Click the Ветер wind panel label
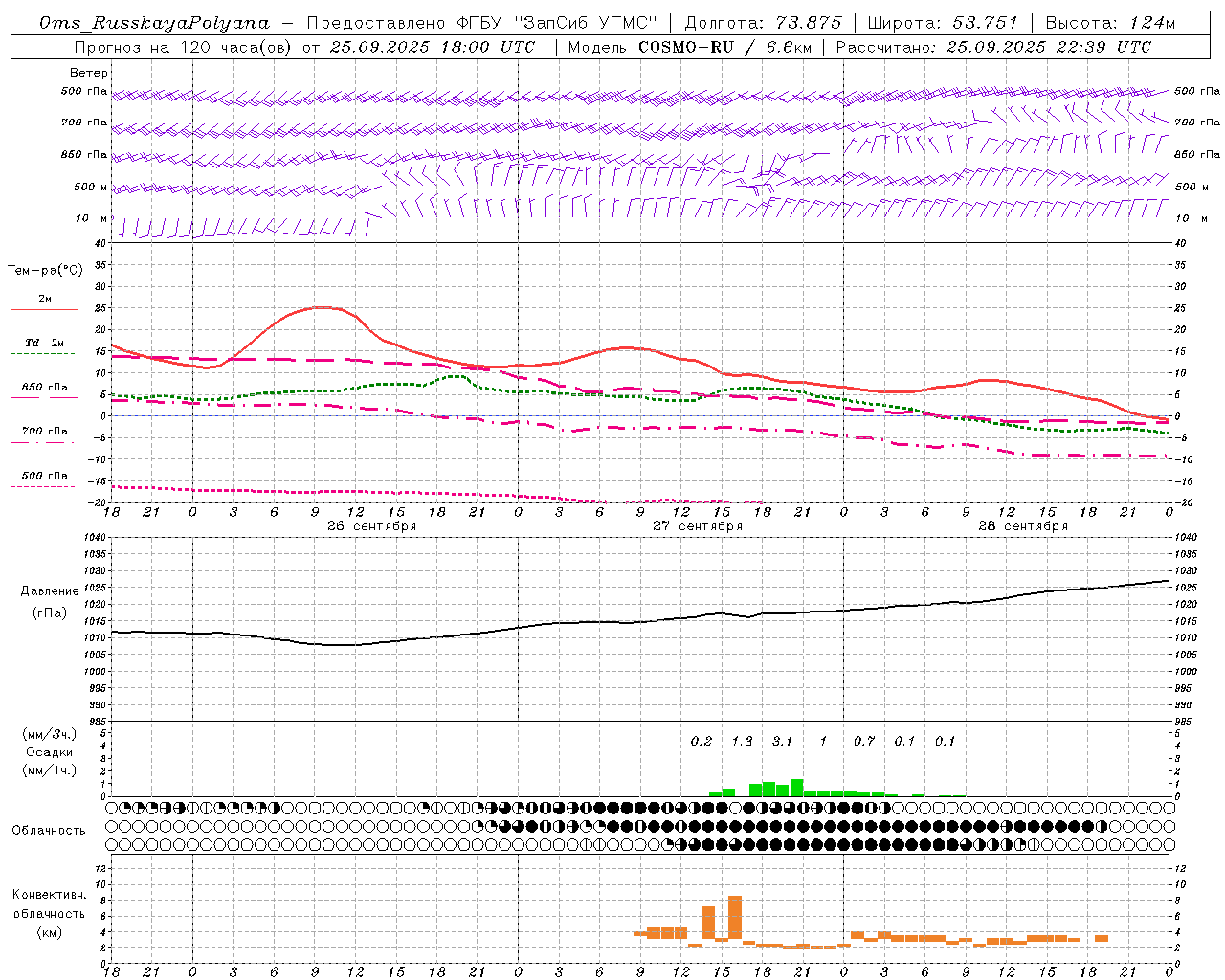This screenshot has height=980, width=1225. (x=89, y=73)
